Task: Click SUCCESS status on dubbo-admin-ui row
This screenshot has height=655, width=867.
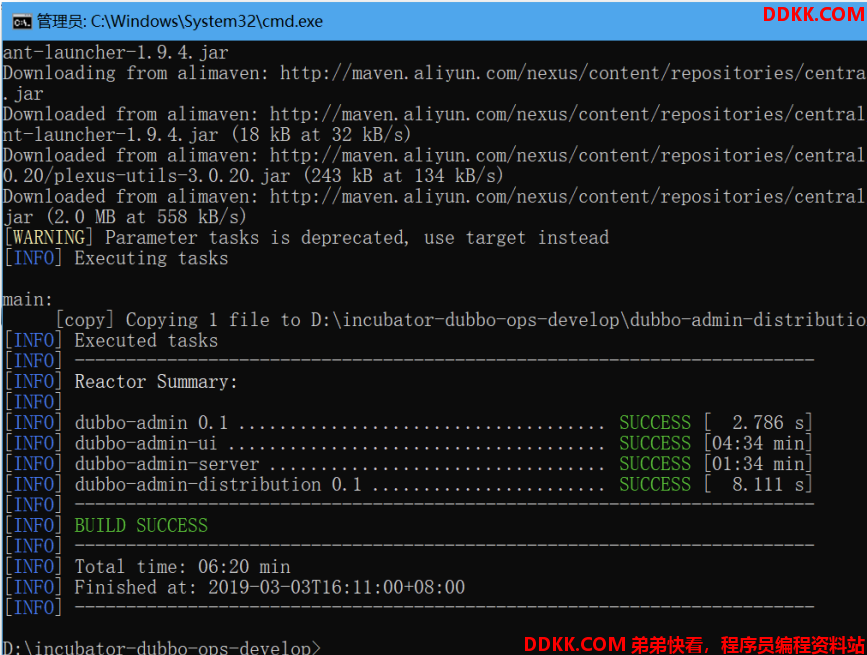Action: coord(654,443)
